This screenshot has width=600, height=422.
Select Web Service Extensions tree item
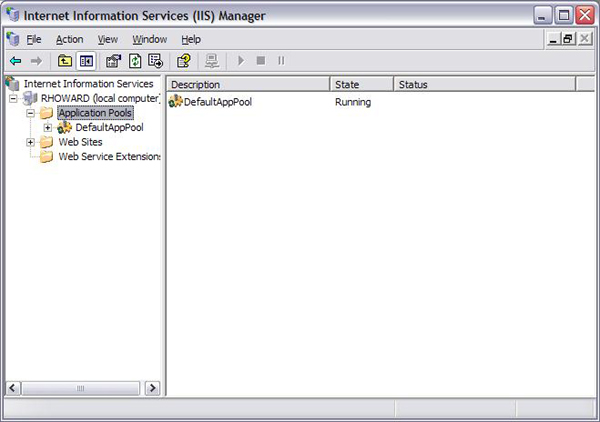click(x=109, y=156)
